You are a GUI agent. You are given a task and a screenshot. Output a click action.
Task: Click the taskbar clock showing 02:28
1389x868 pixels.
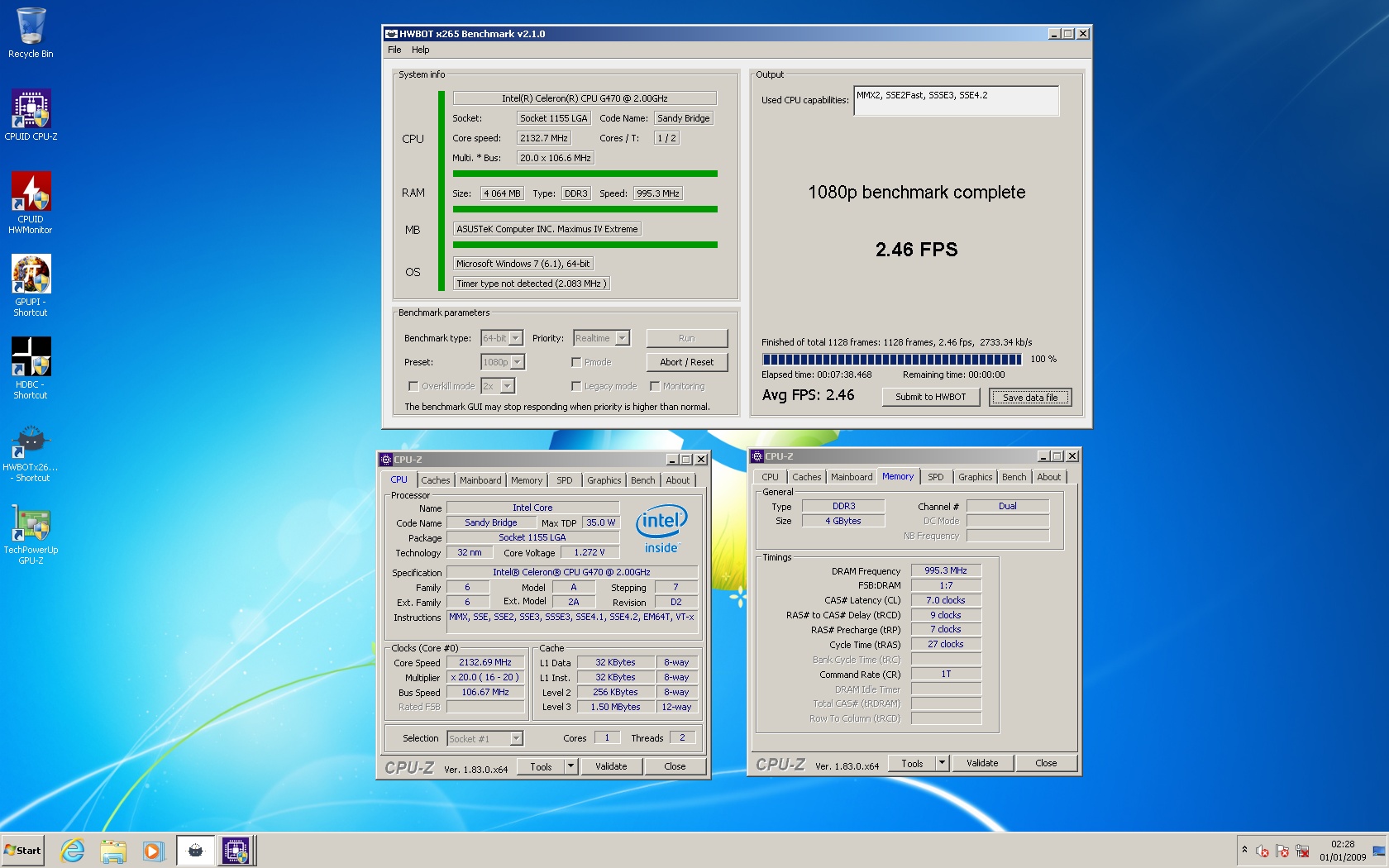1343,851
